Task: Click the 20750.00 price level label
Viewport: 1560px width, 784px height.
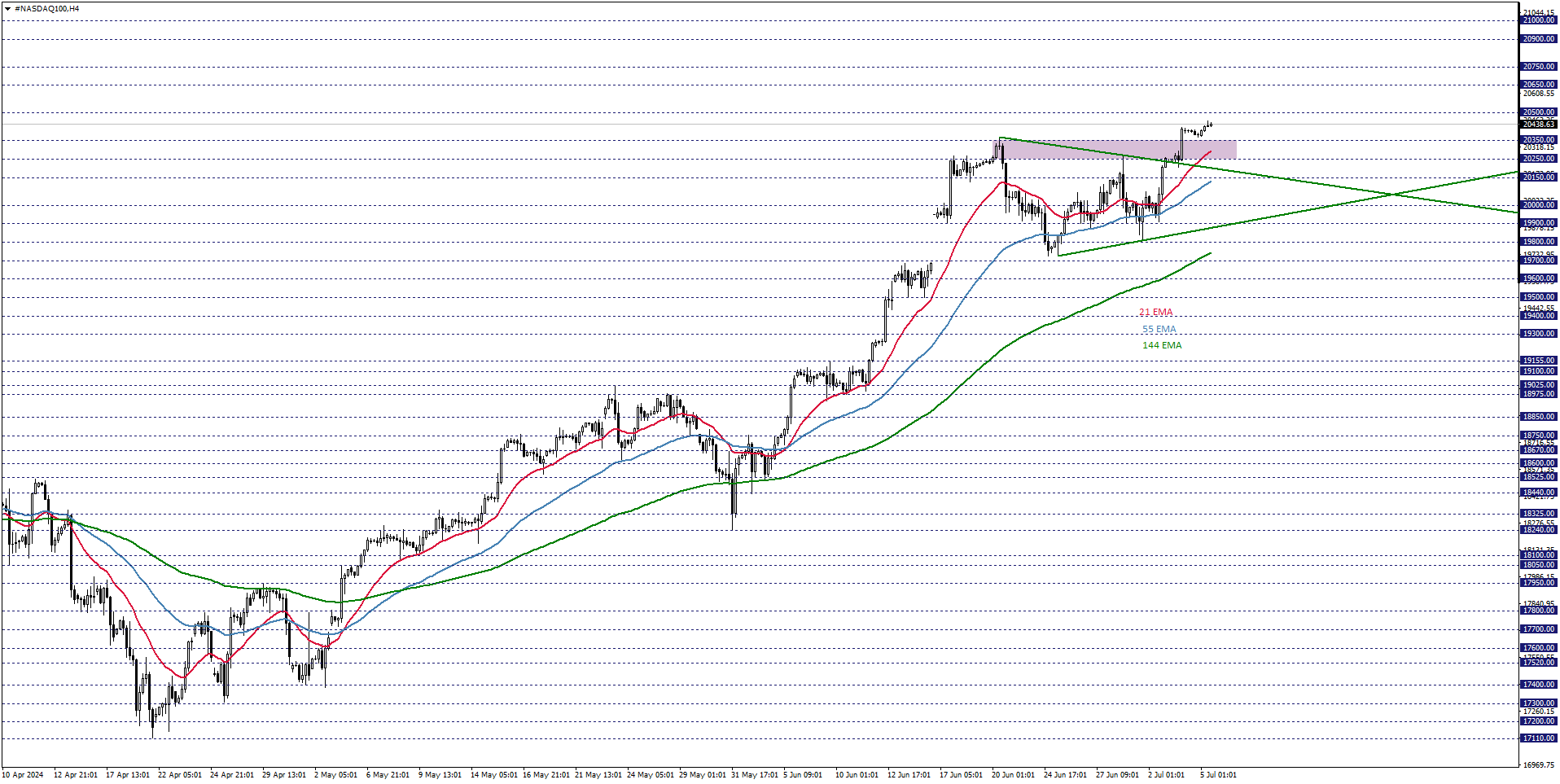Action: (x=1539, y=67)
